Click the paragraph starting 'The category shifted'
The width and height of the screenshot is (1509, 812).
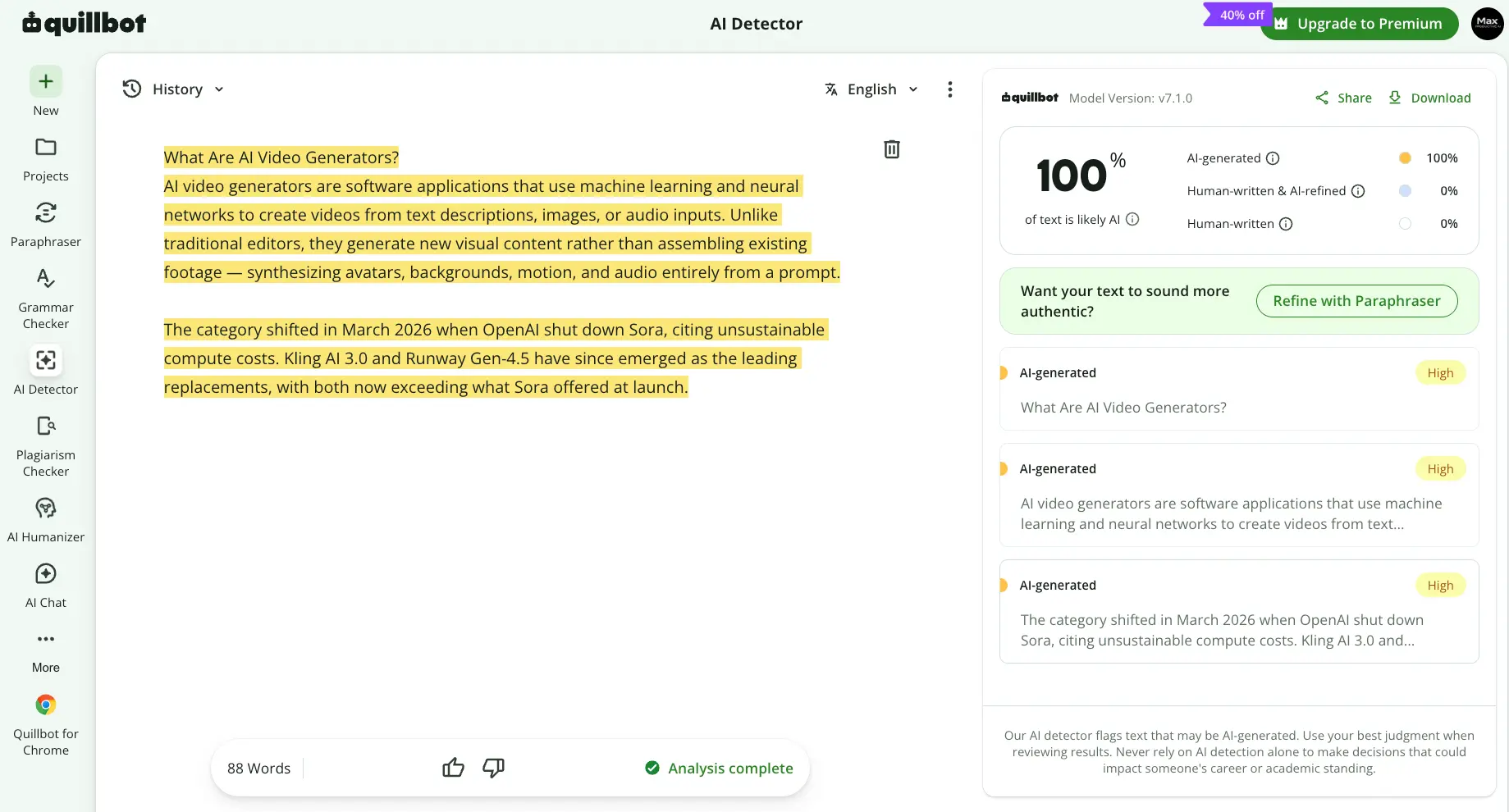496,358
